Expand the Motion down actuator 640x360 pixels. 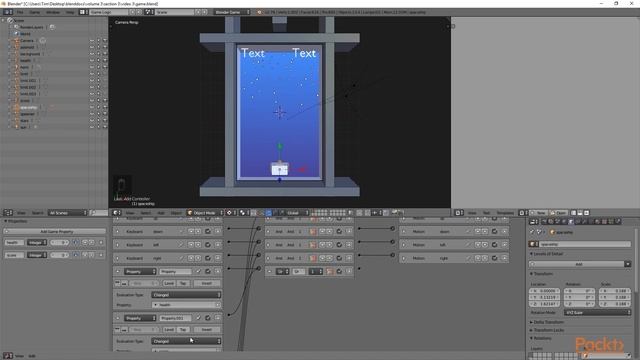pos(404,231)
